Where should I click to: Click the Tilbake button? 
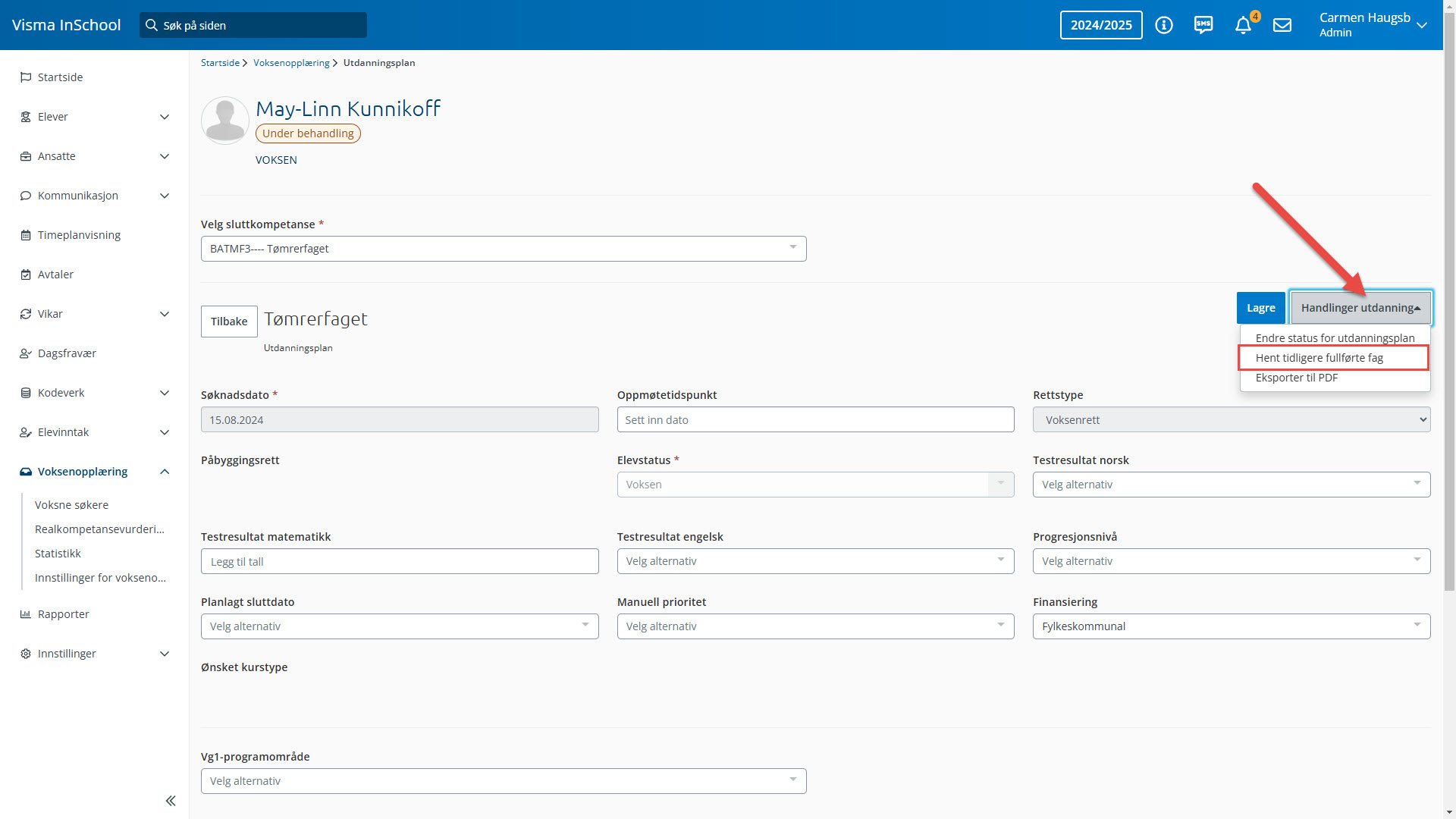(229, 322)
